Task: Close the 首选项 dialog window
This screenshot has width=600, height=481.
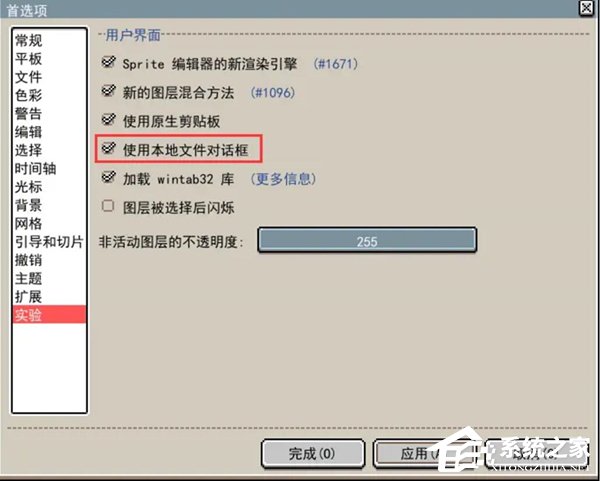Action: click(x=586, y=8)
